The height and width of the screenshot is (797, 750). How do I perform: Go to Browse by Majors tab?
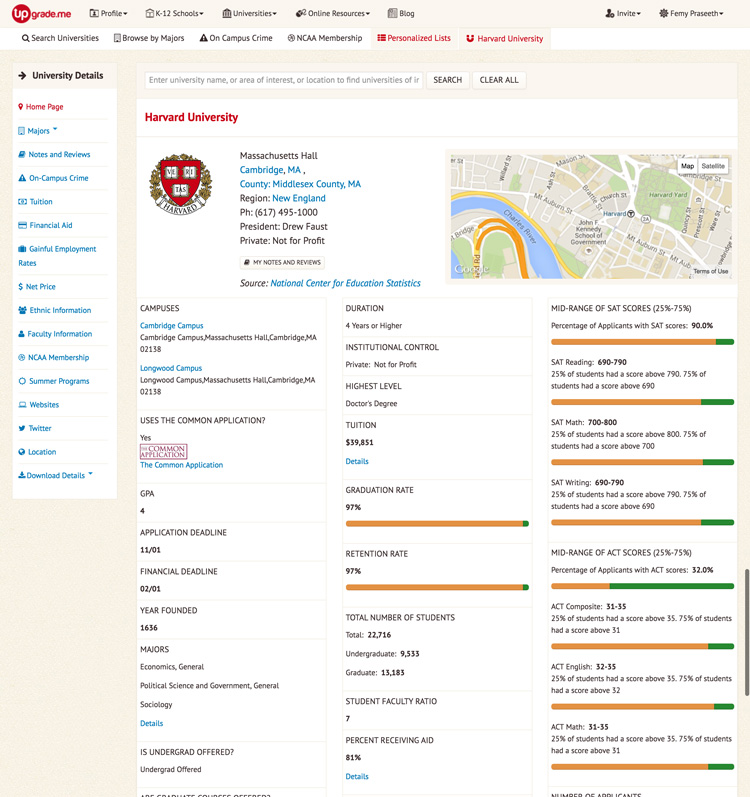click(x=149, y=38)
